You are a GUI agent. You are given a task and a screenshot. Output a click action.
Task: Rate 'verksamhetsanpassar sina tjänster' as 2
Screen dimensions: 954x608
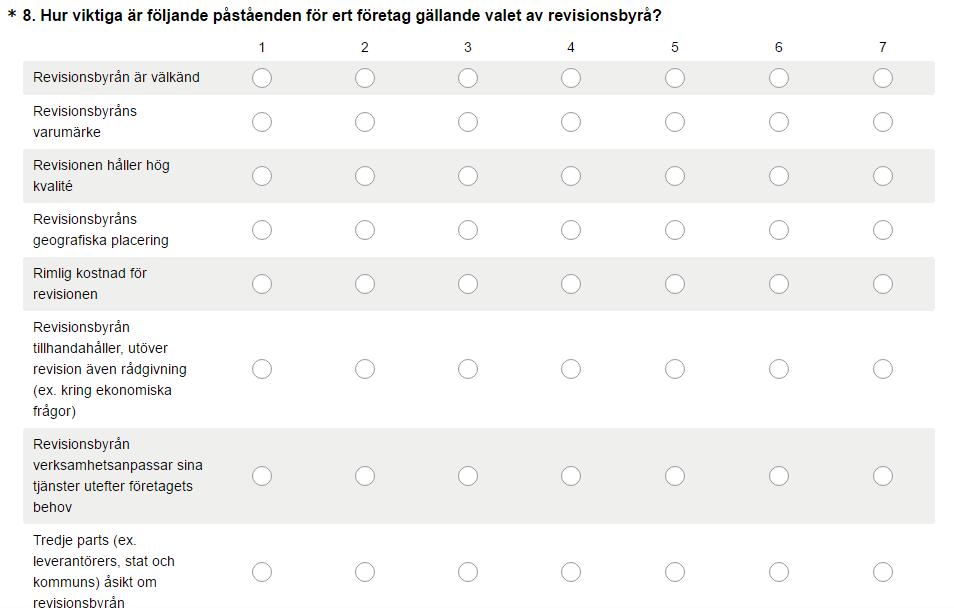pyautogui.click(x=364, y=476)
